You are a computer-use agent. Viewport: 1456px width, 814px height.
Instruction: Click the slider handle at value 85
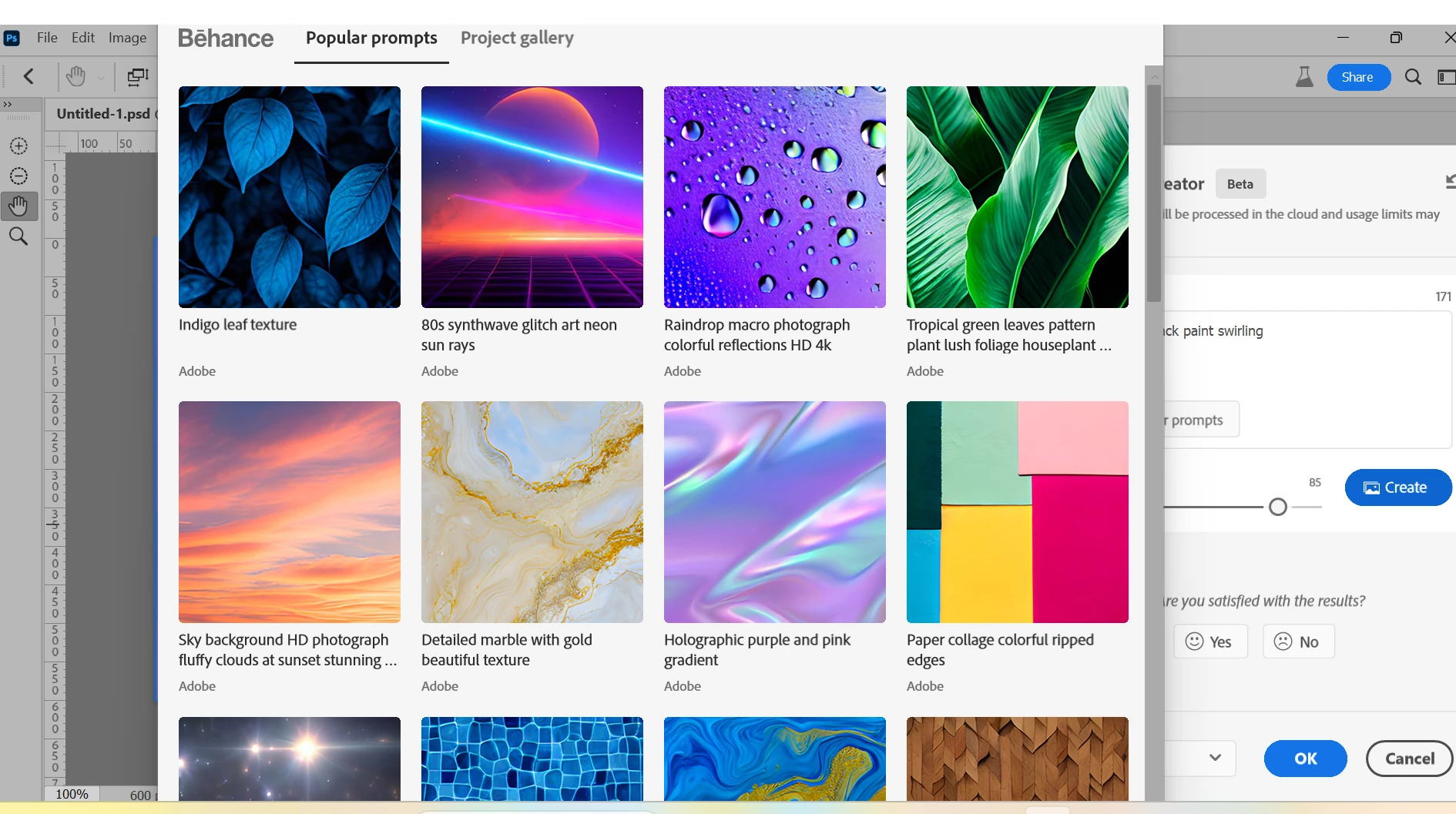pyautogui.click(x=1278, y=507)
